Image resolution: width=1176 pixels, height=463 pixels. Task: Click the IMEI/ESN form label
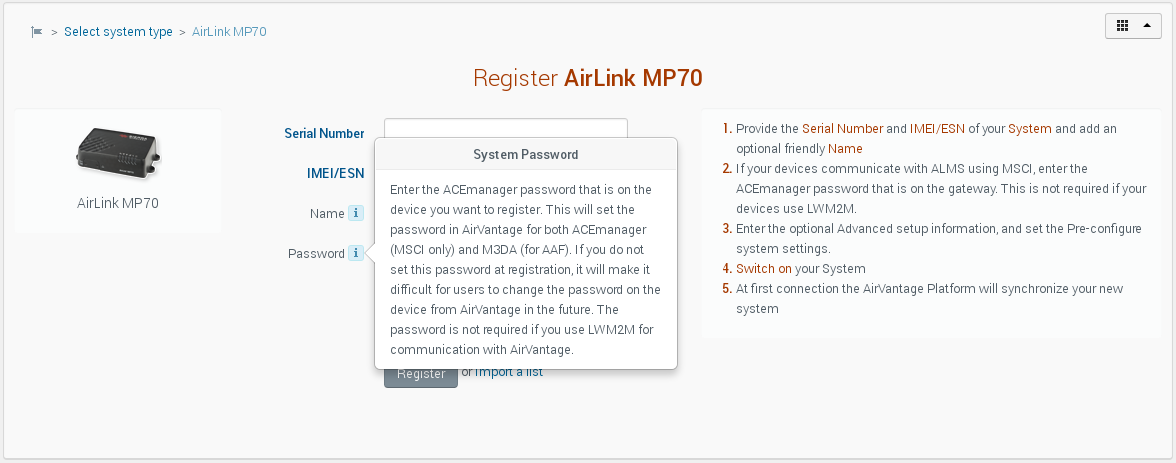(x=335, y=173)
